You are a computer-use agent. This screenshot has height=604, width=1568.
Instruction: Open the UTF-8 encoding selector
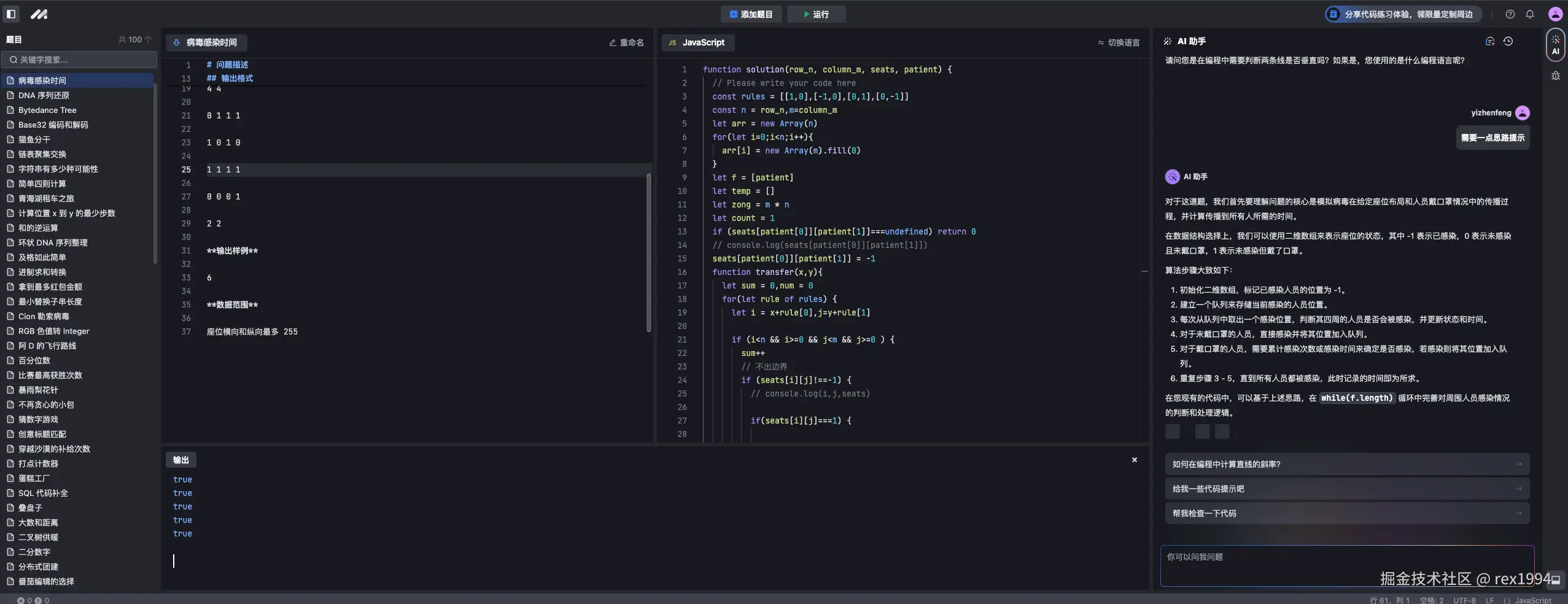point(1464,600)
